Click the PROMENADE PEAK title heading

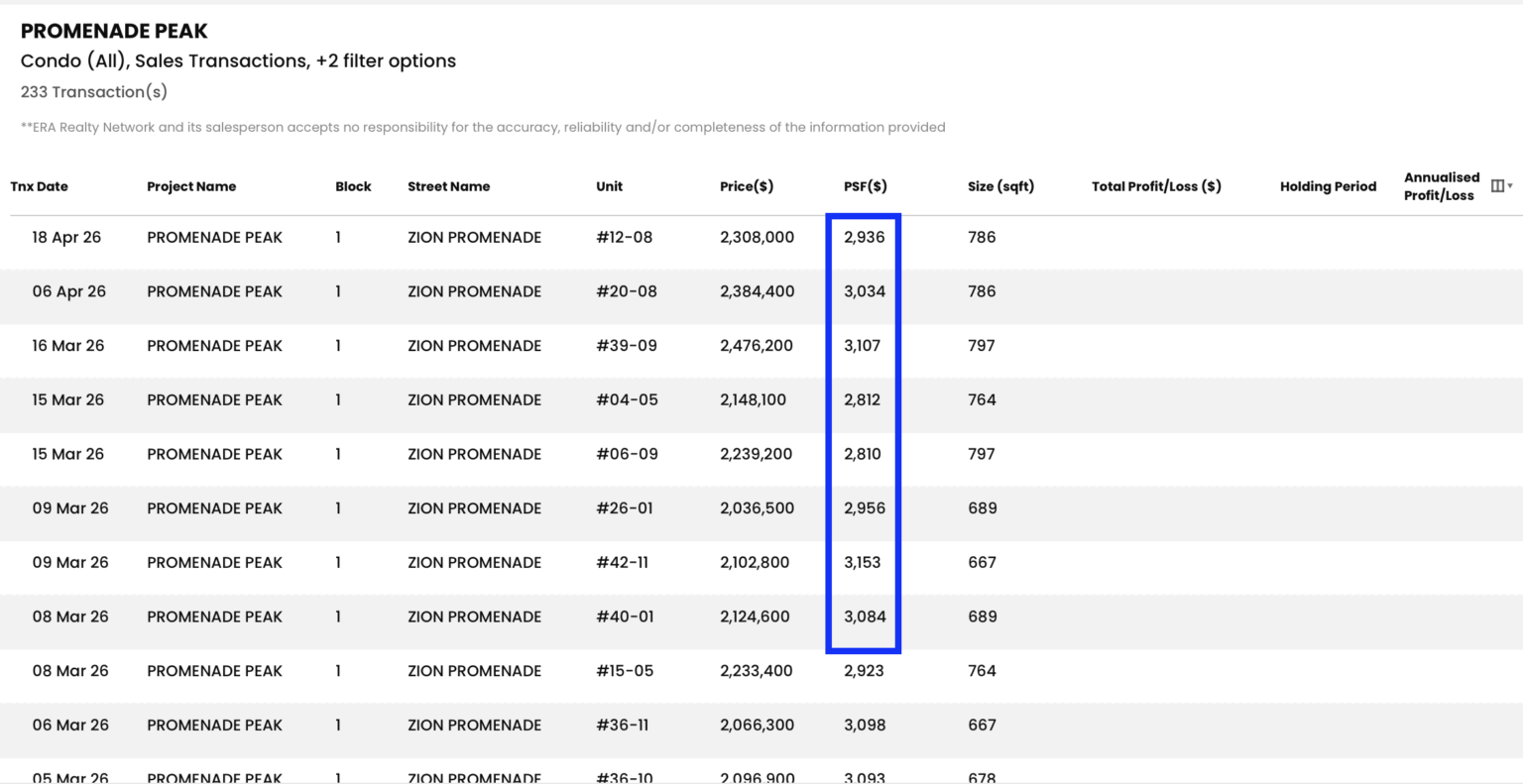coord(115,31)
